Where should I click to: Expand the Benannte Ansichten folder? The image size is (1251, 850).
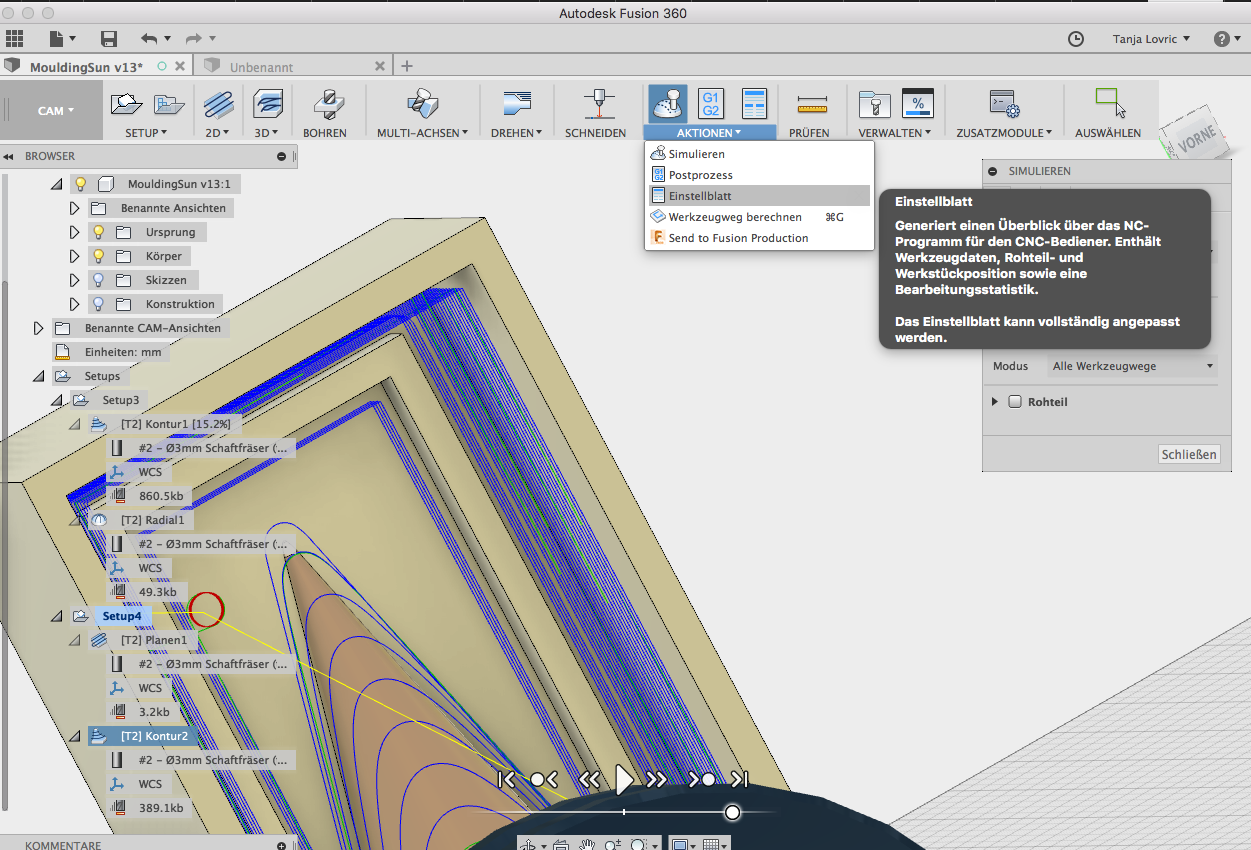74,208
